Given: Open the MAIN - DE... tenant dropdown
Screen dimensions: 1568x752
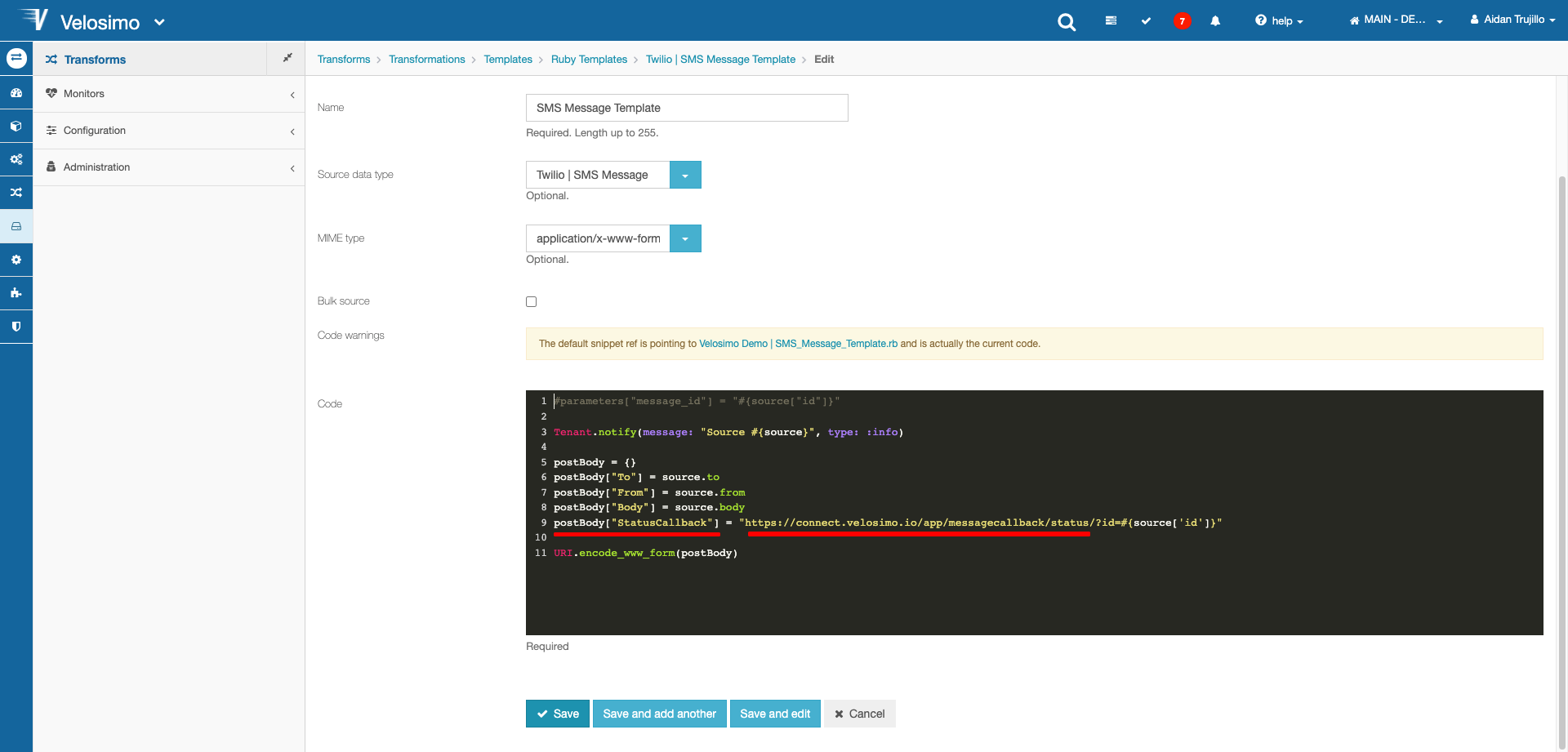Looking at the screenshot, I should (1396, 20).
